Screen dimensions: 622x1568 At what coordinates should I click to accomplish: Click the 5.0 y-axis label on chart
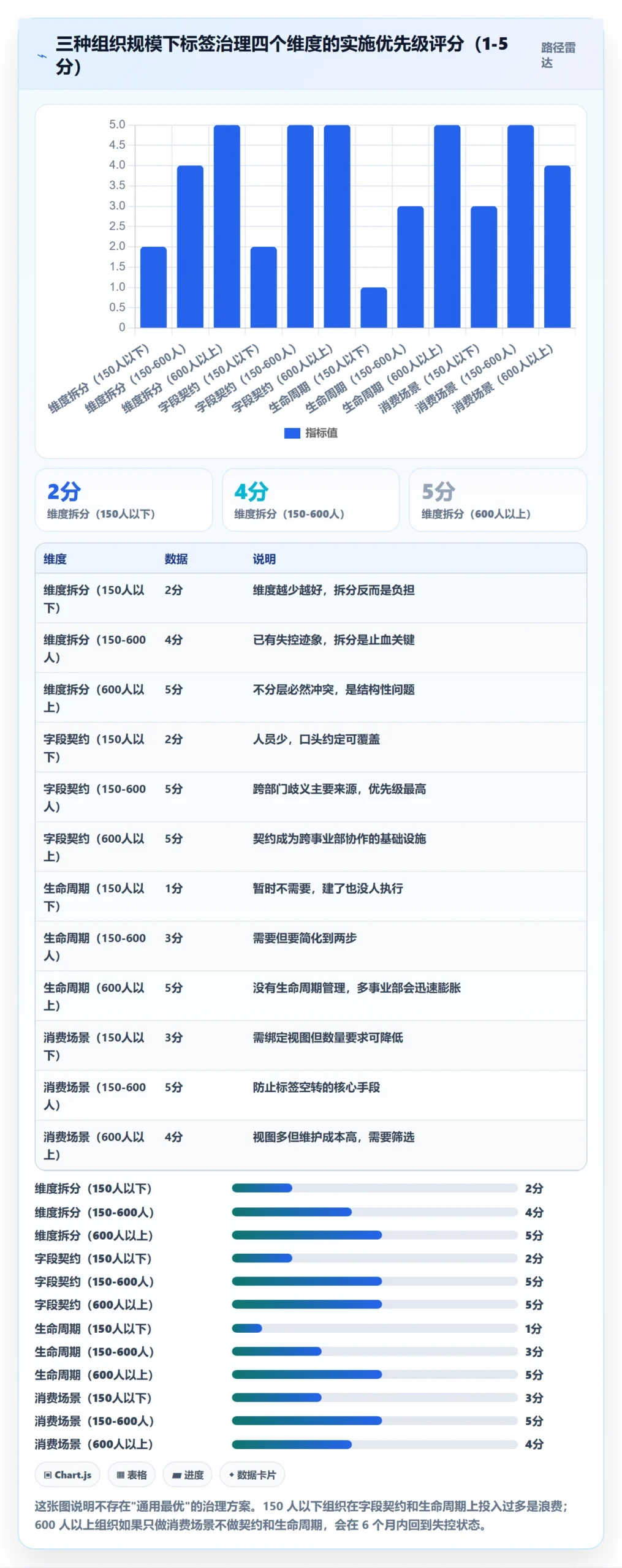[117, 124]
